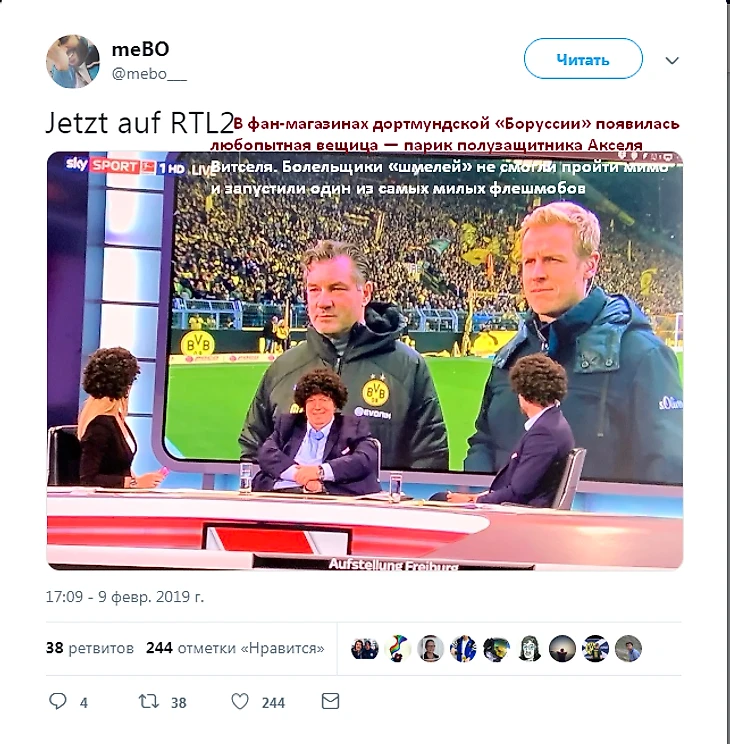The image size is (730, 744).
Task: Open meBO display name link
Action: [x=140, y=49]
